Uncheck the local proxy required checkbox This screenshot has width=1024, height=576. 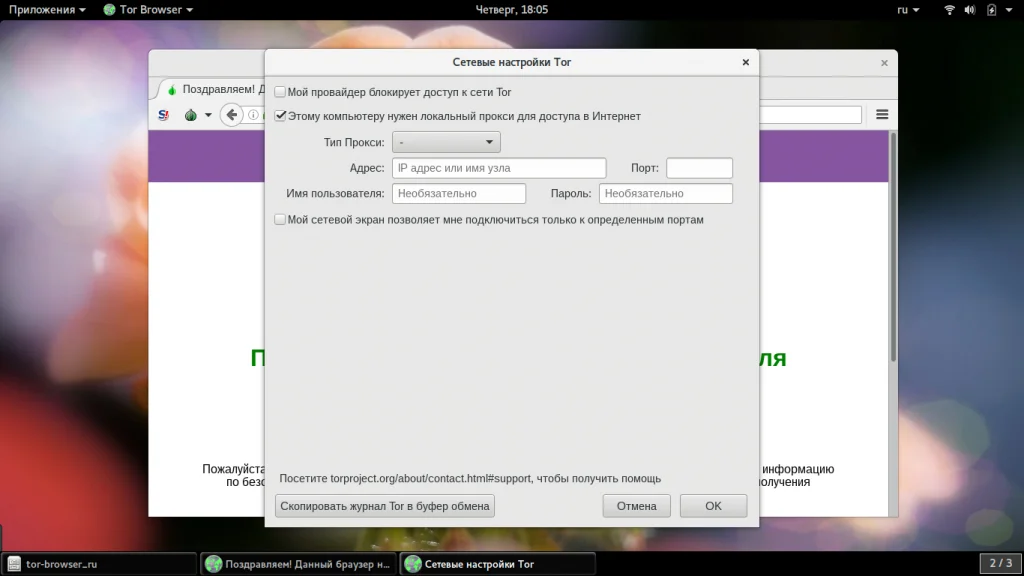click(281, 116)
